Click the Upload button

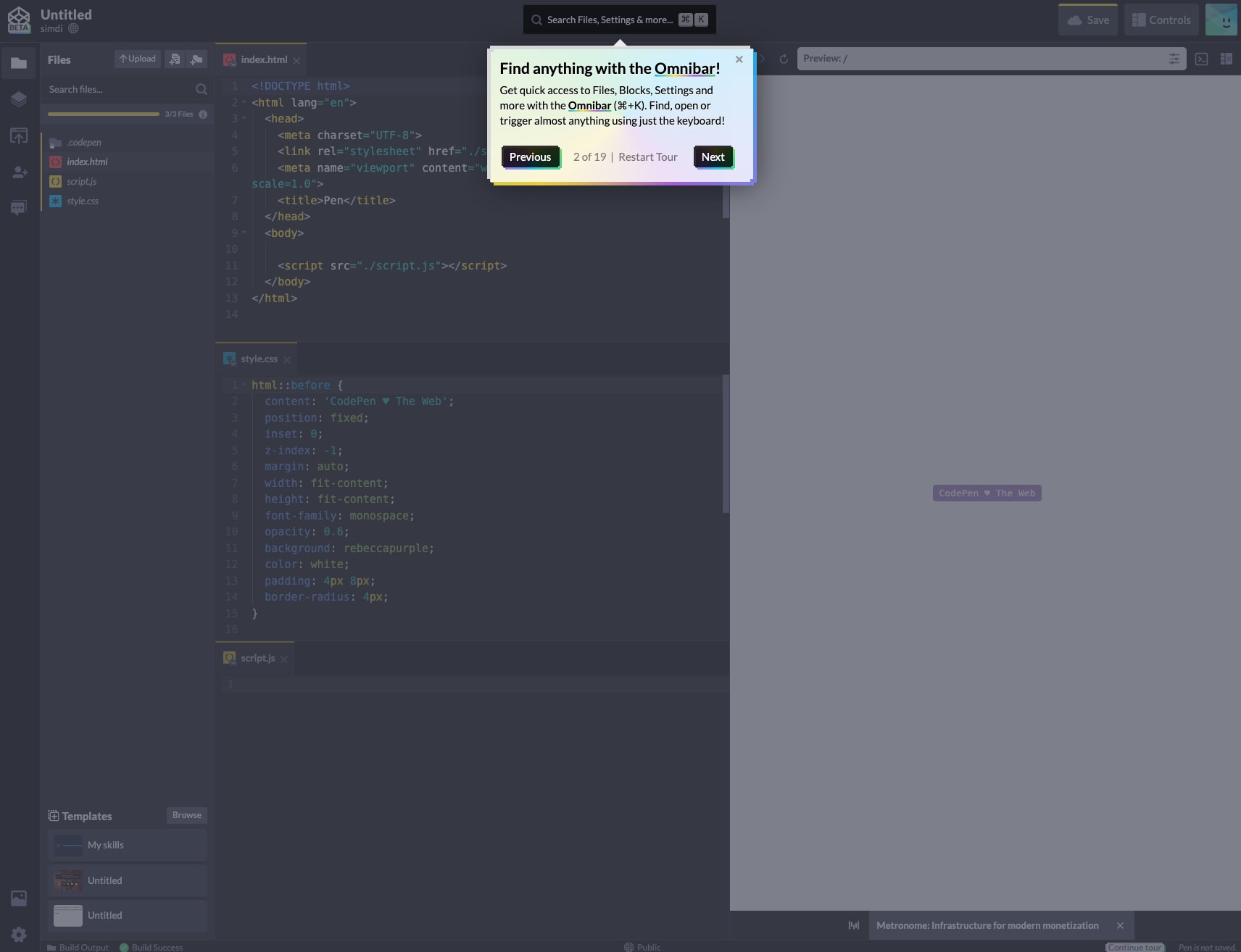click(138, 59)
